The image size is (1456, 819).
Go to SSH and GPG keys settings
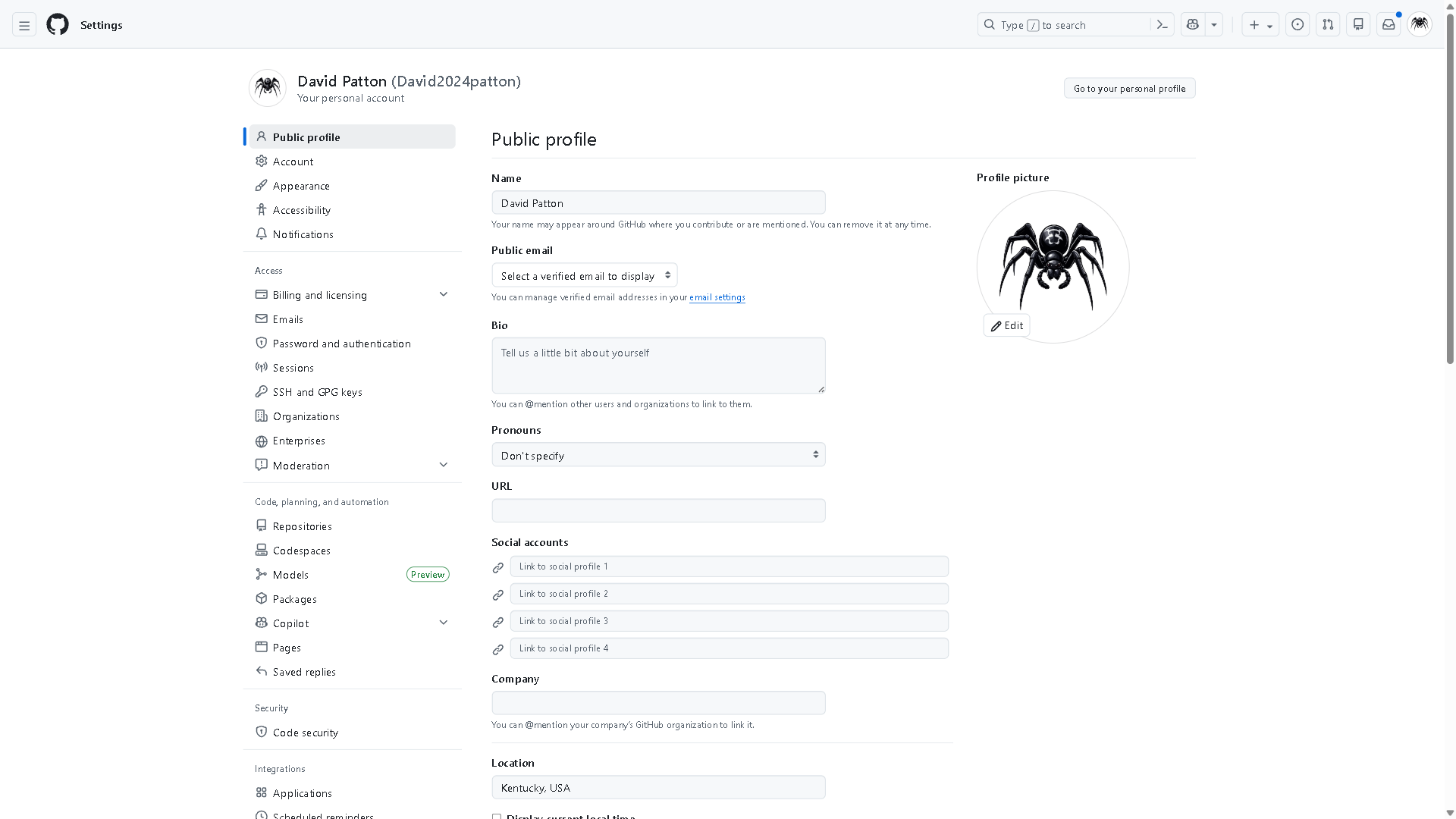click(x=317, y=392)
